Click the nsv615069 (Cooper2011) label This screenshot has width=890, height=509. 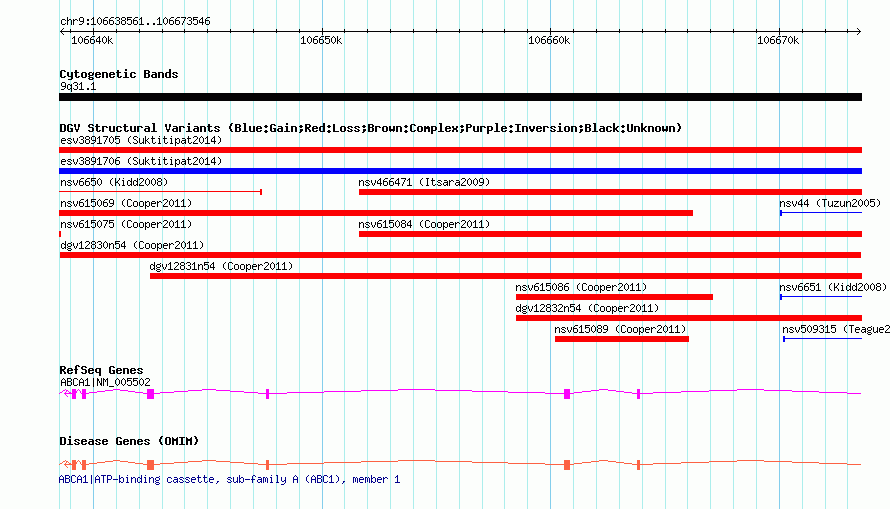click(x=126, y=203)
